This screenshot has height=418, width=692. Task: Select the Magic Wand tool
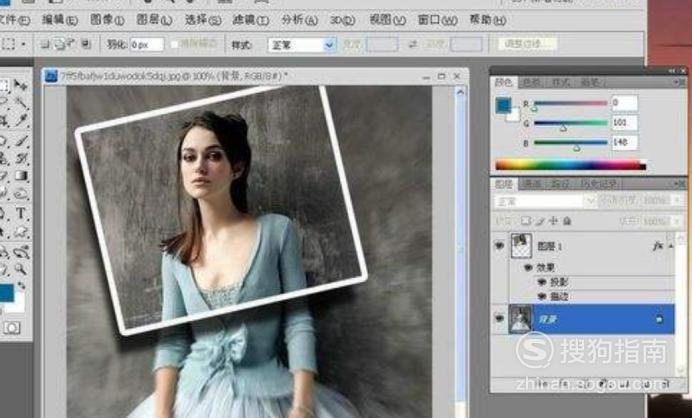point(21,103)
